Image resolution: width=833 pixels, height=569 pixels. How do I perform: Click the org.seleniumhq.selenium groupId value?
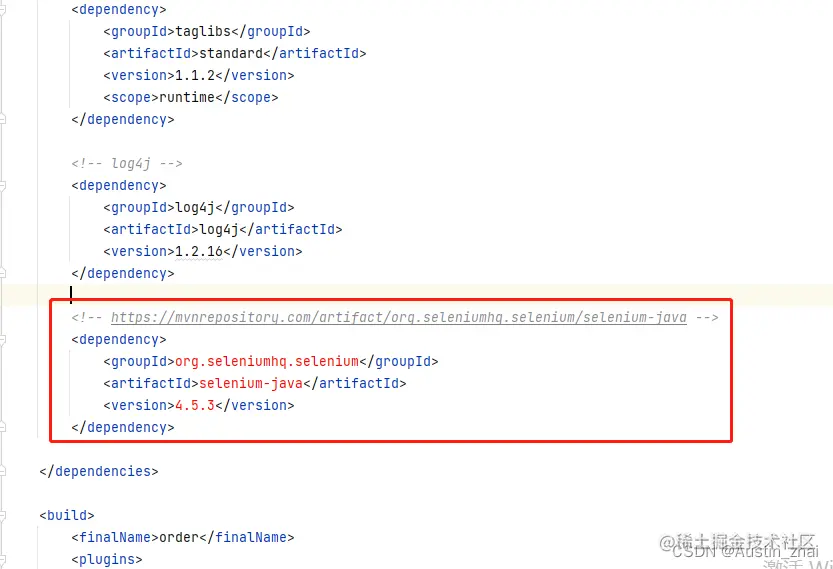(x=267, y=361)
